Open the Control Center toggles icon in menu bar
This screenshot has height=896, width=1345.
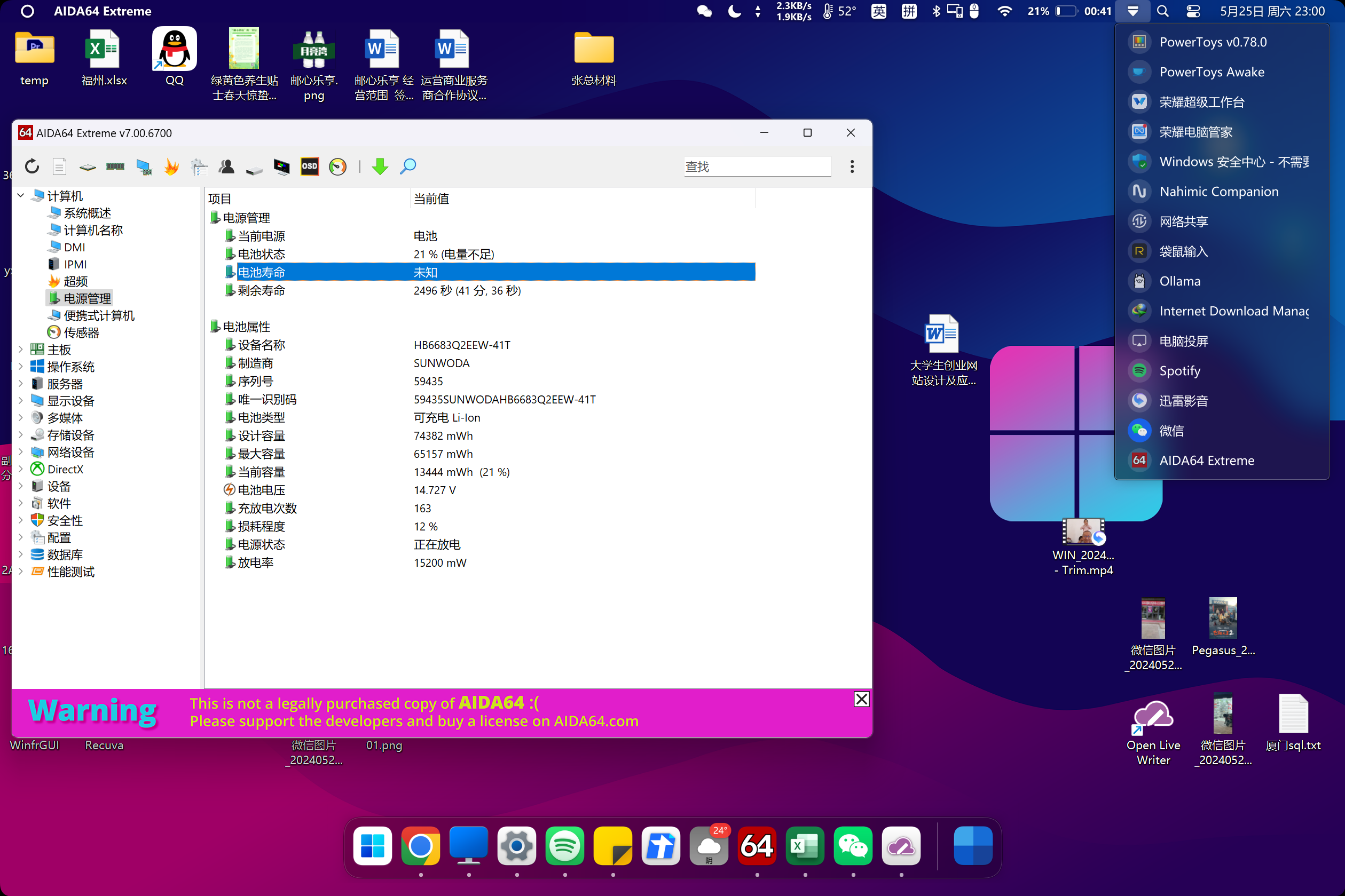pyautogui.click(x=1193, y=11)
